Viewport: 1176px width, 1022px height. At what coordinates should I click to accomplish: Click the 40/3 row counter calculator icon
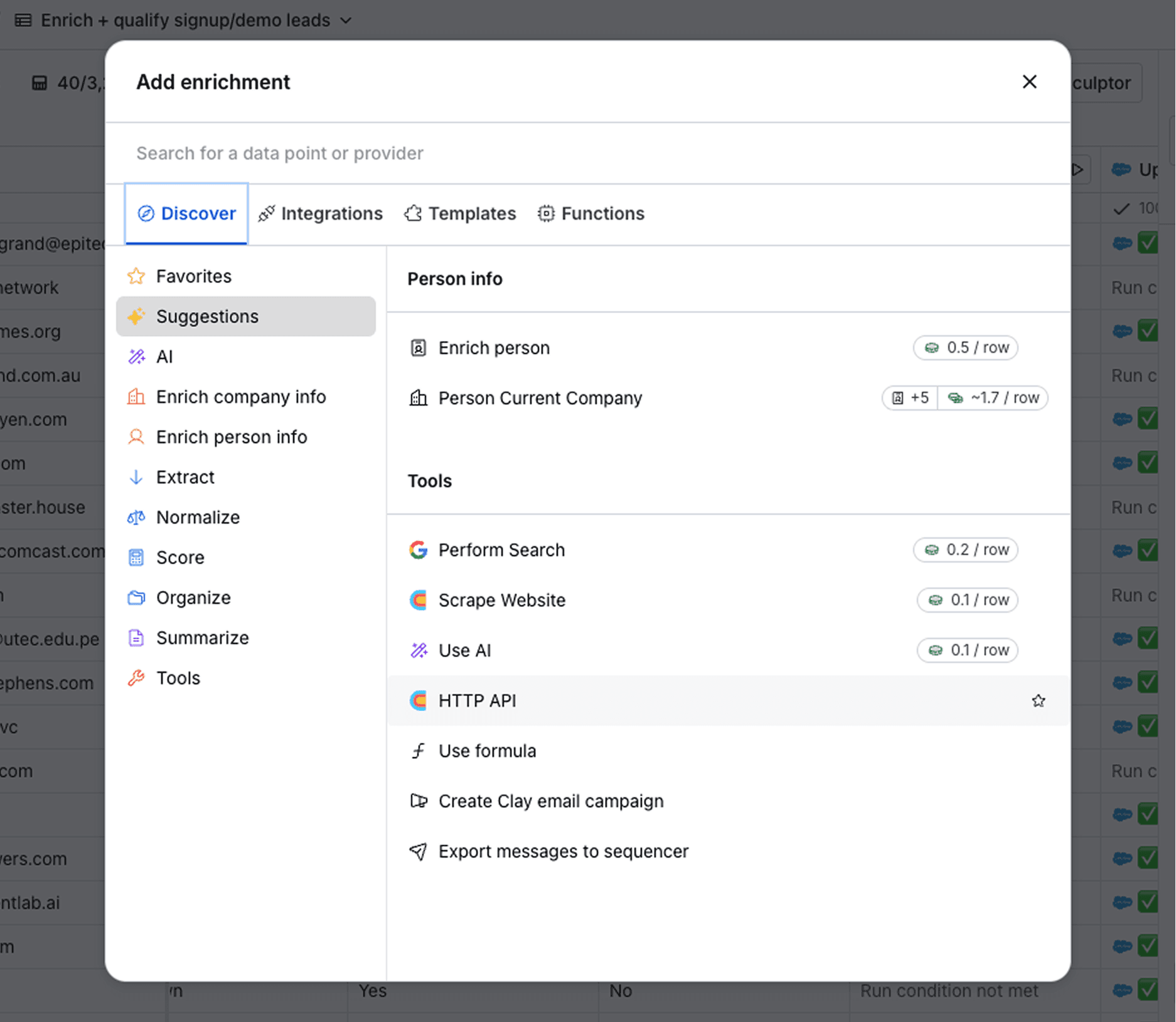coord(40,83)
